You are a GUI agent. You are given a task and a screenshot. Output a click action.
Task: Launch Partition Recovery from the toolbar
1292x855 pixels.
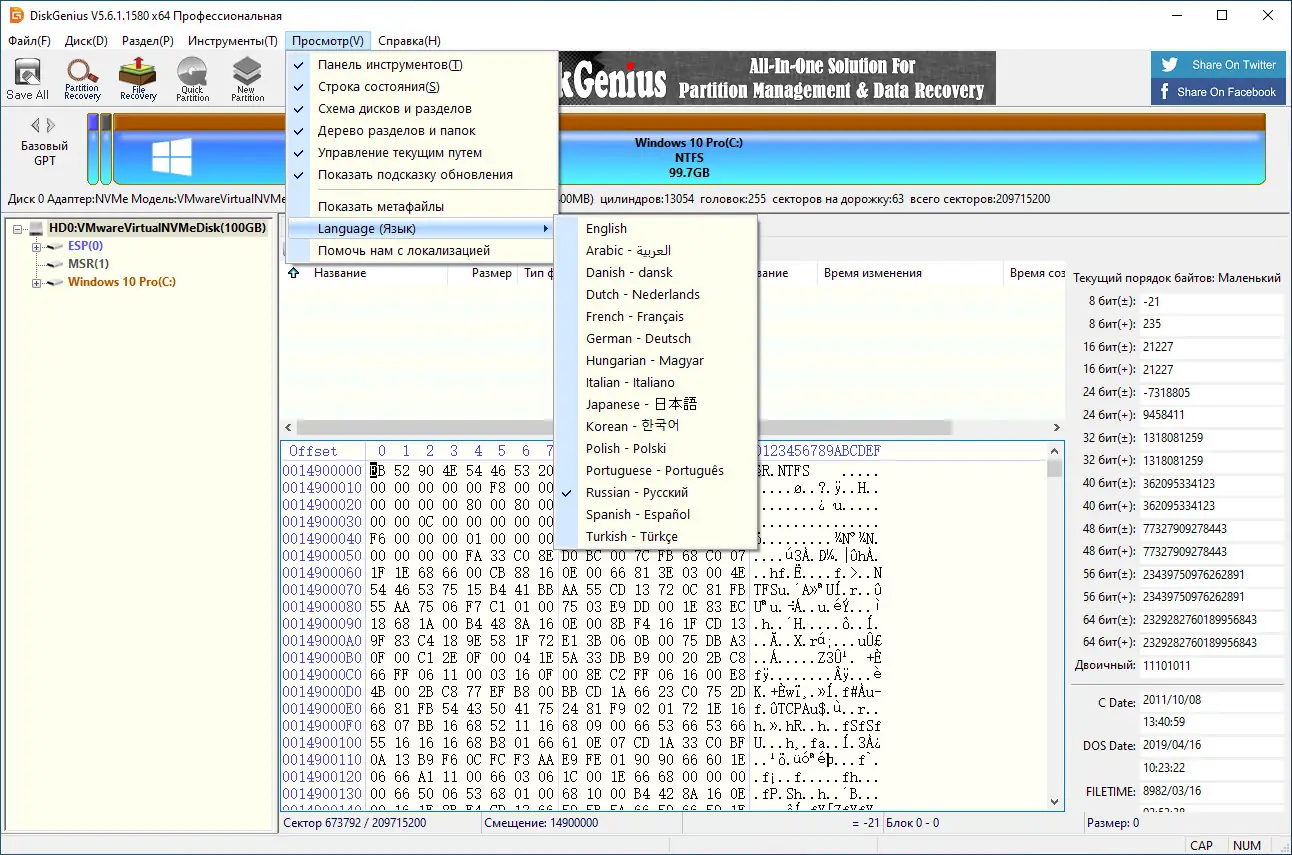coord(82,79)
